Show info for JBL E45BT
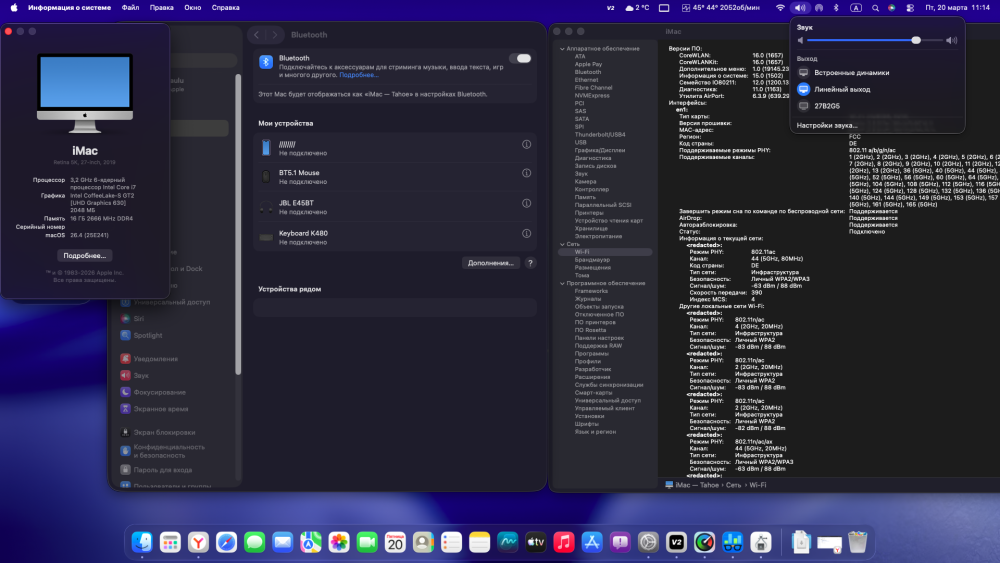 tap(526, 203)
